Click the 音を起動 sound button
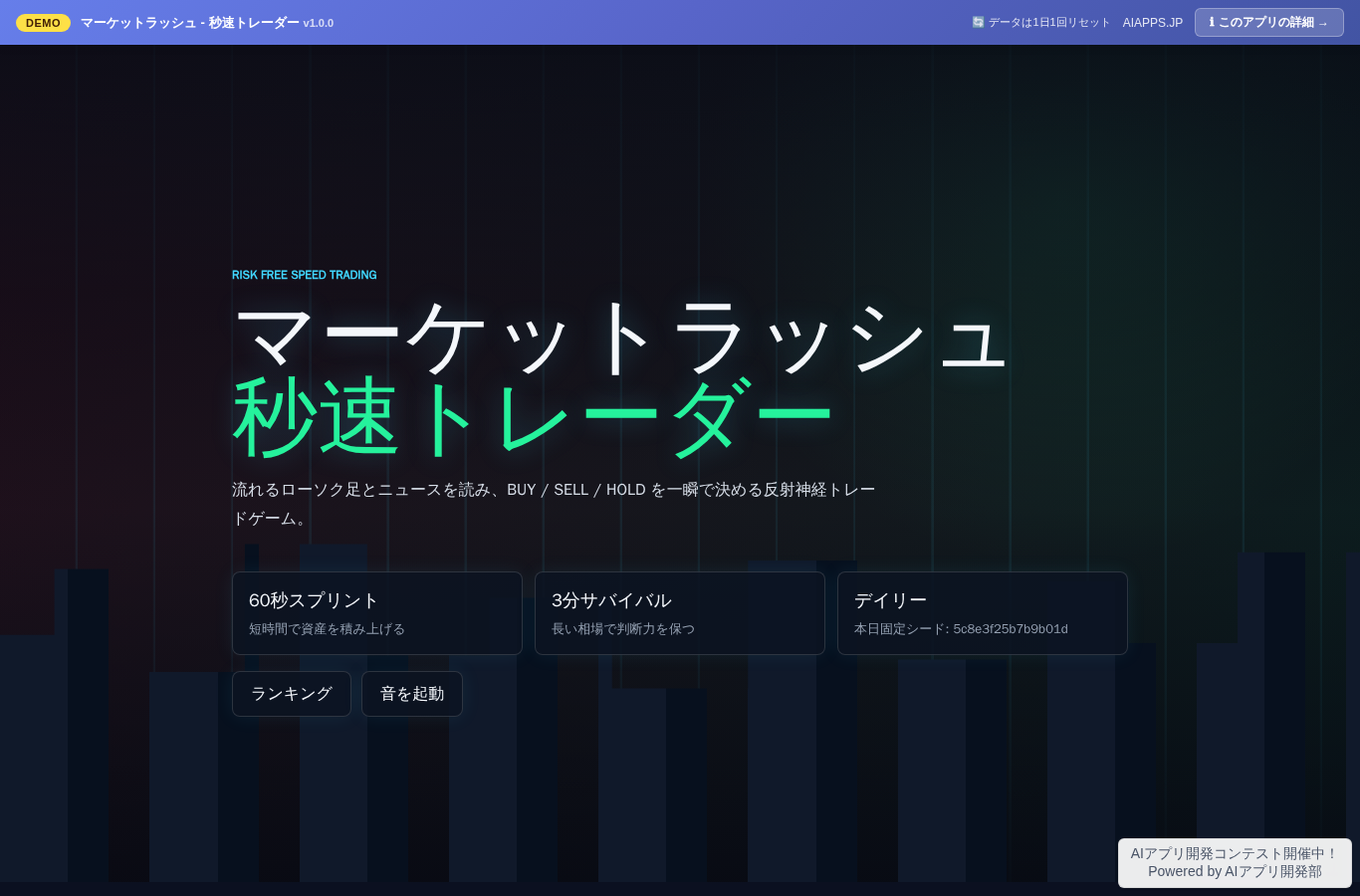The height and width of the screenshot is (896, 1360). click(x=412, y=694)
